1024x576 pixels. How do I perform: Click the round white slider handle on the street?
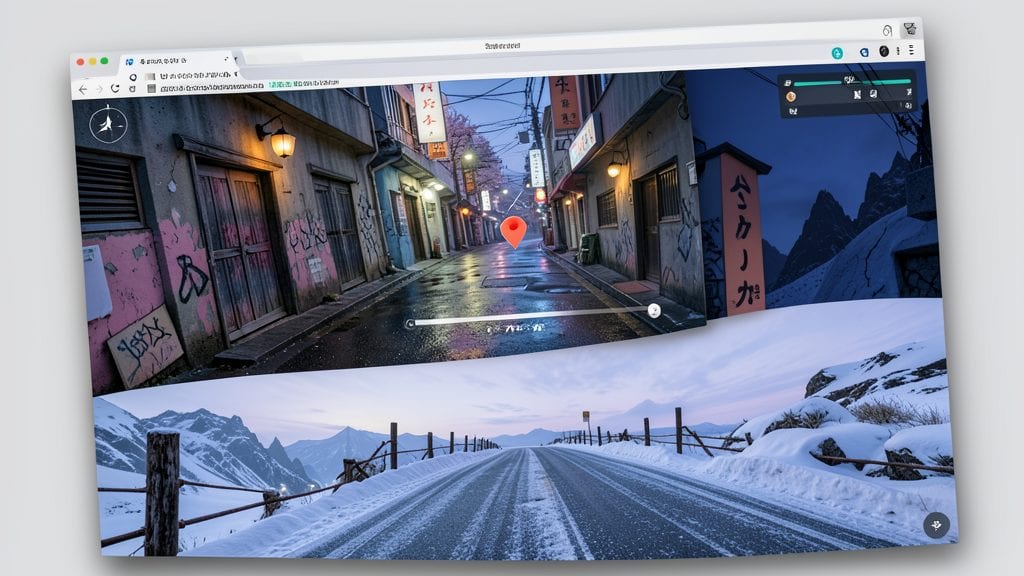pos(654,311)
